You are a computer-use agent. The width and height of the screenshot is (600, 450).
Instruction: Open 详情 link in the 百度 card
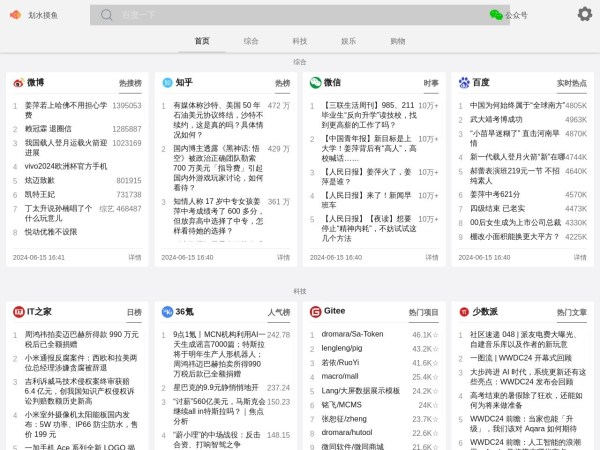[580, 258]
